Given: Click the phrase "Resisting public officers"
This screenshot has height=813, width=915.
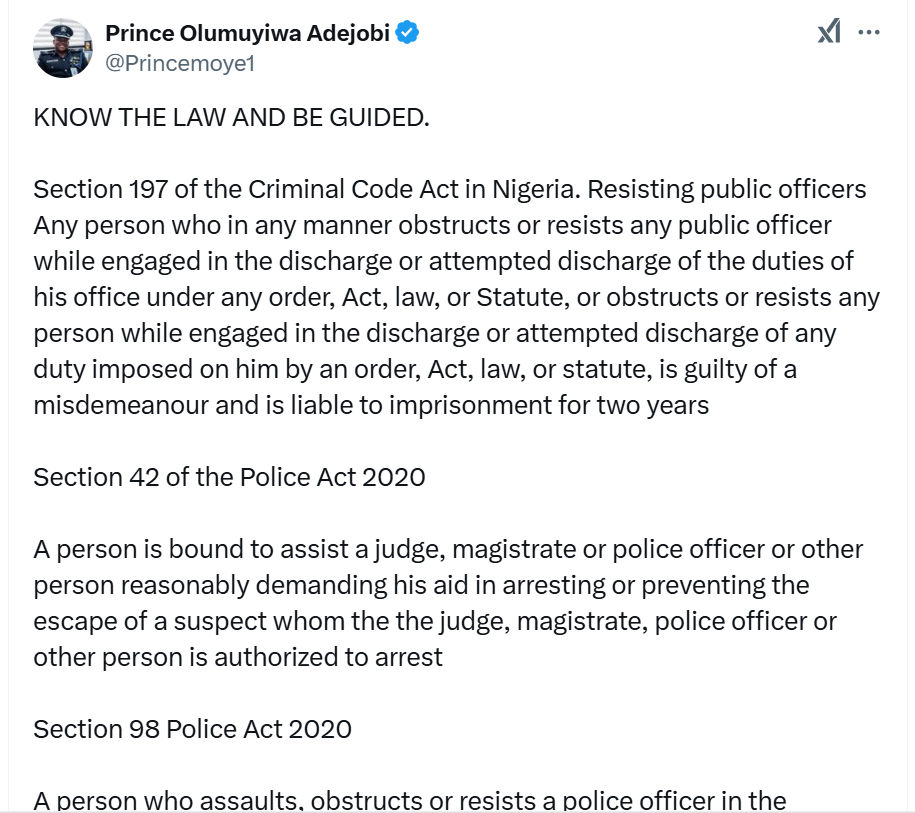Looking at the screenshot, I should pos(741,190).
